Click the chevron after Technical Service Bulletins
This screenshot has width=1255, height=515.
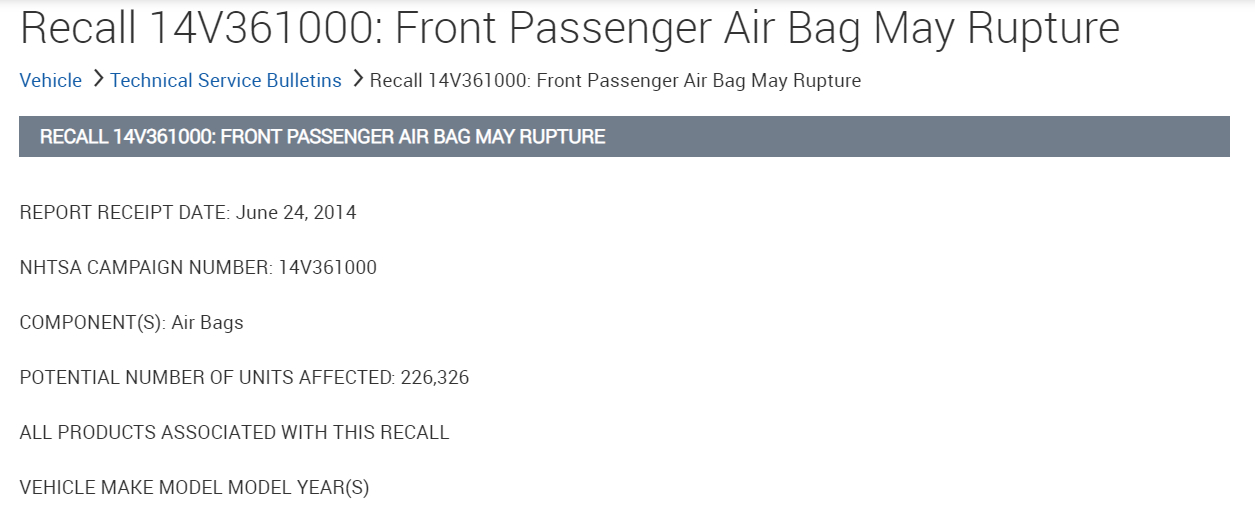(x=356, y=79)
